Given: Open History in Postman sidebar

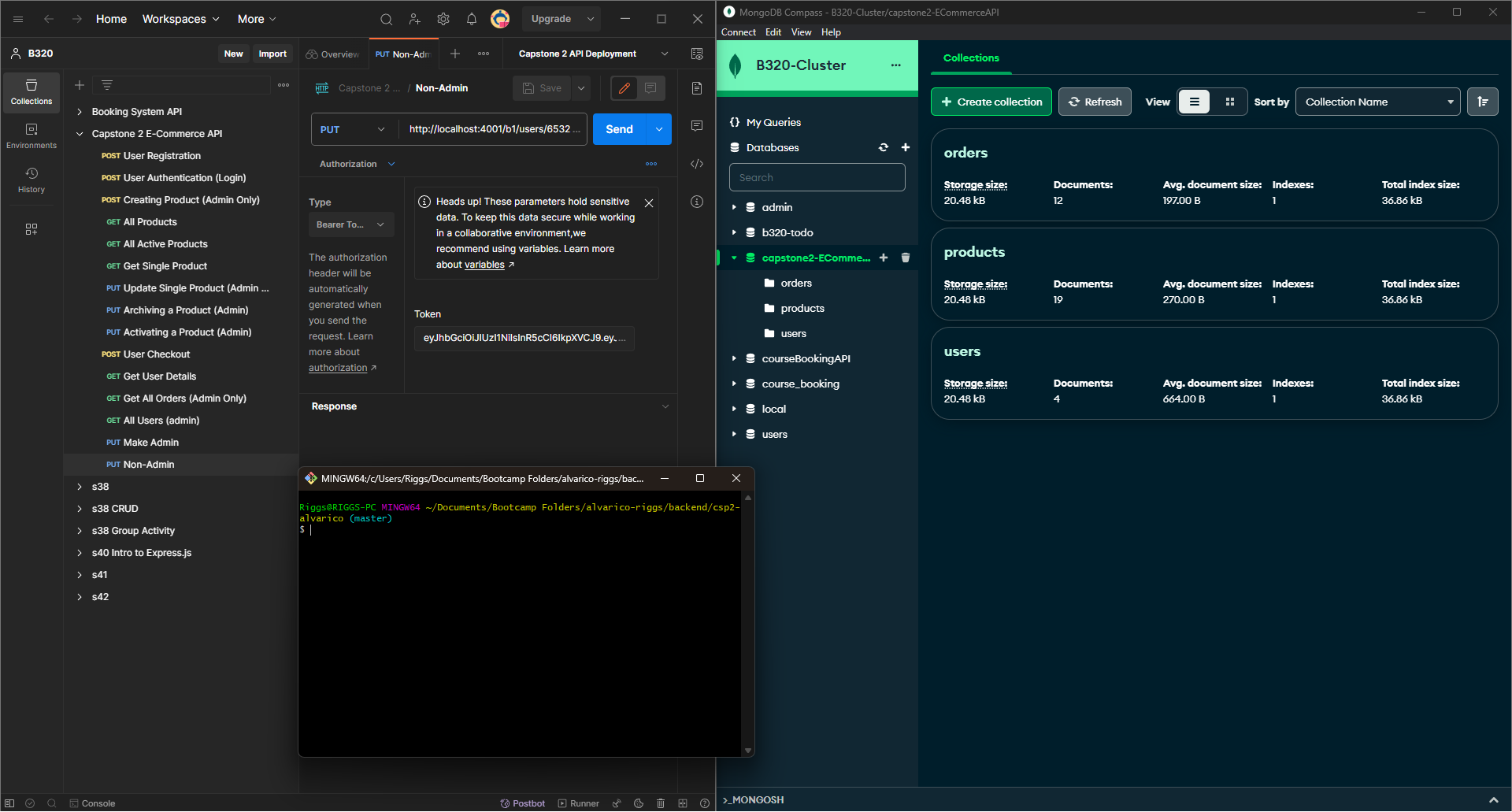Looking at the screenshot, I should click(x=31, y=180).
